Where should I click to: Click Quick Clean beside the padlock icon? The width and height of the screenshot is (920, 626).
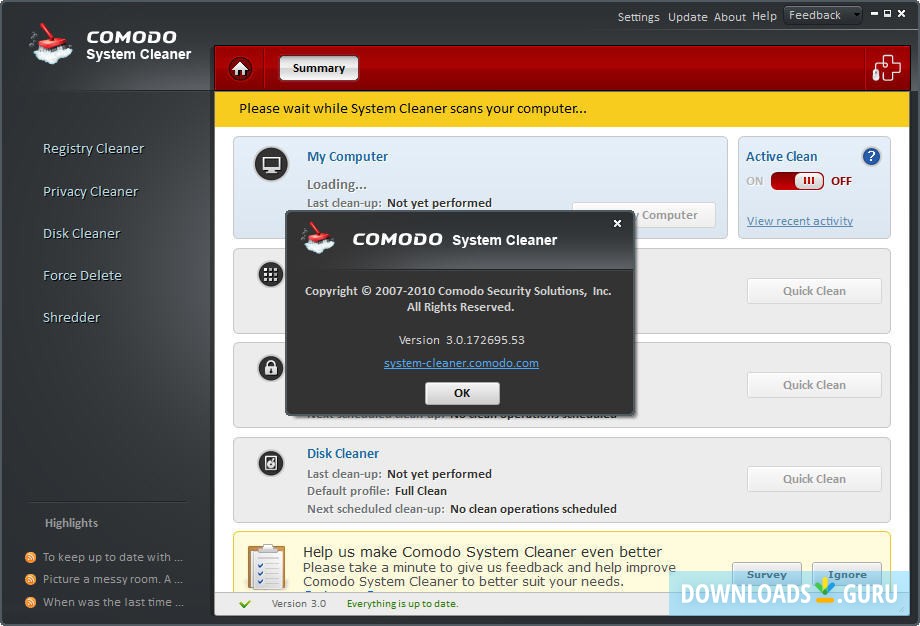(x=814, y=385)
